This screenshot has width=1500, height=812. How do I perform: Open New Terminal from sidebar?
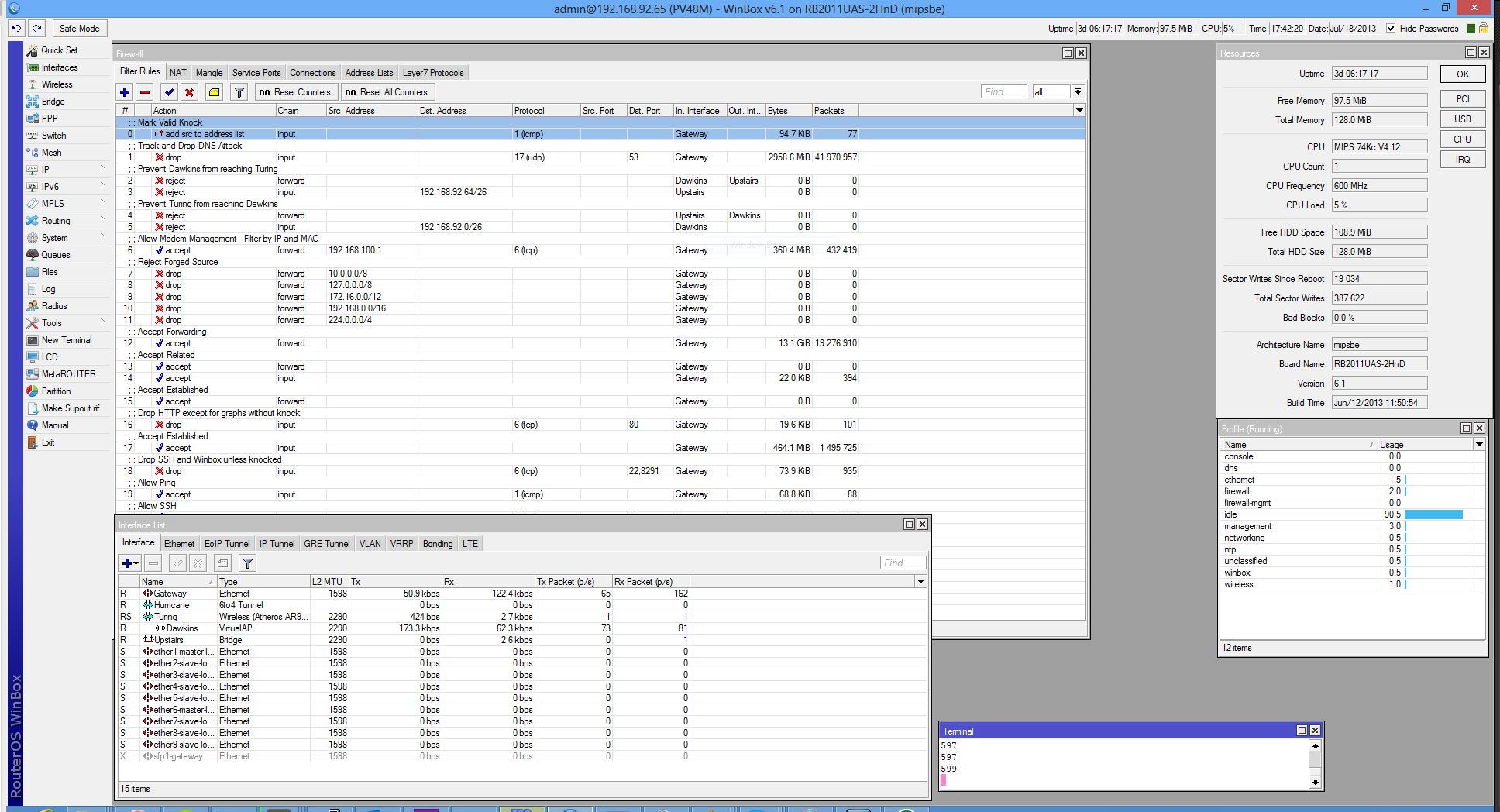[x=66, y=340]
